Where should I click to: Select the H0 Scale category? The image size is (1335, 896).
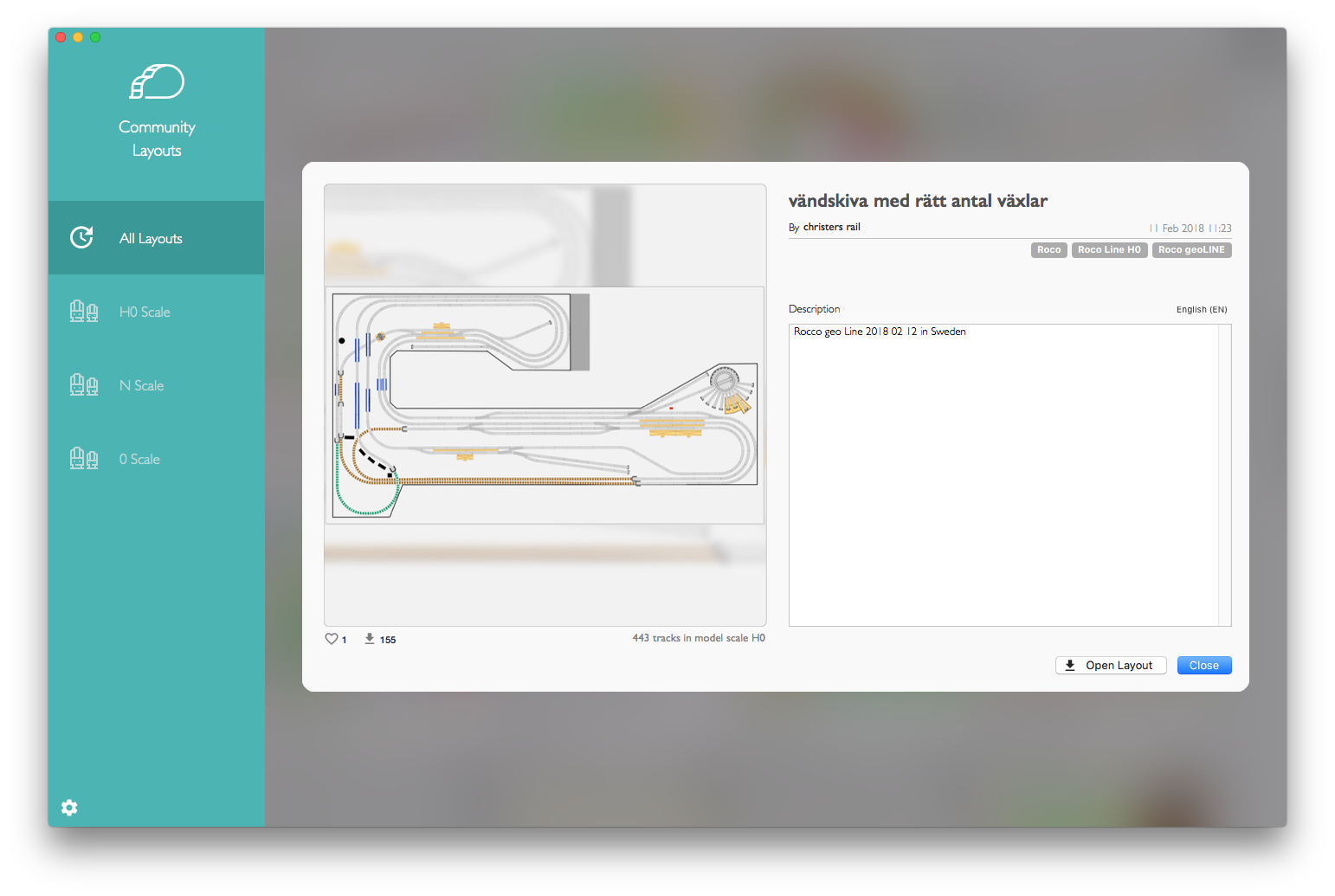tap(156, 312)
